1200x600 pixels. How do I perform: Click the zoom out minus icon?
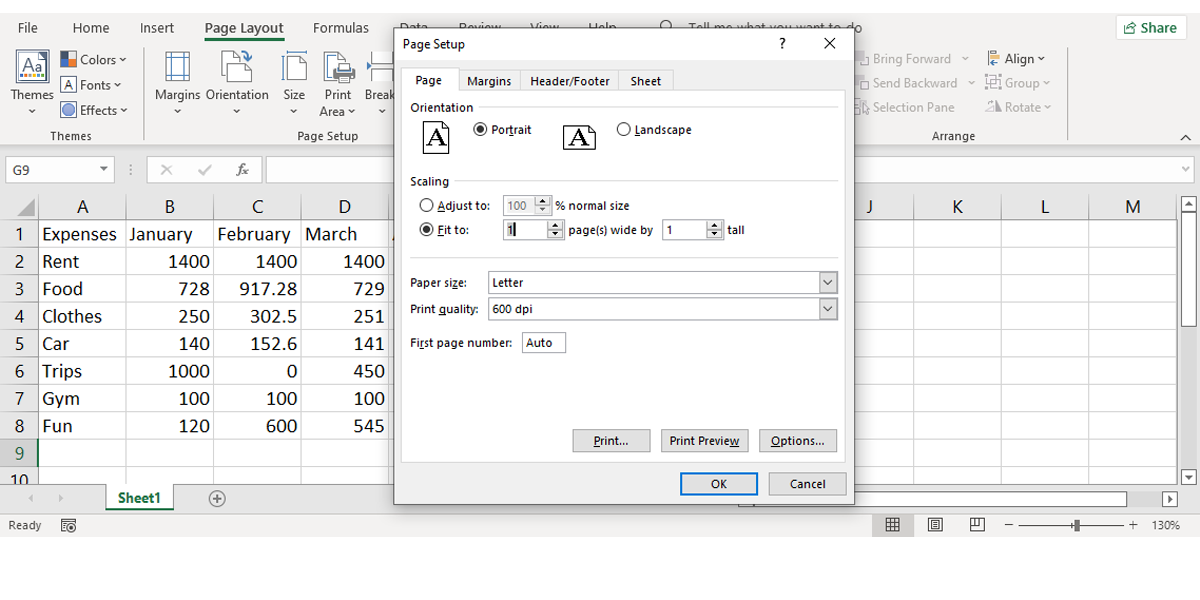(1009, 525)
